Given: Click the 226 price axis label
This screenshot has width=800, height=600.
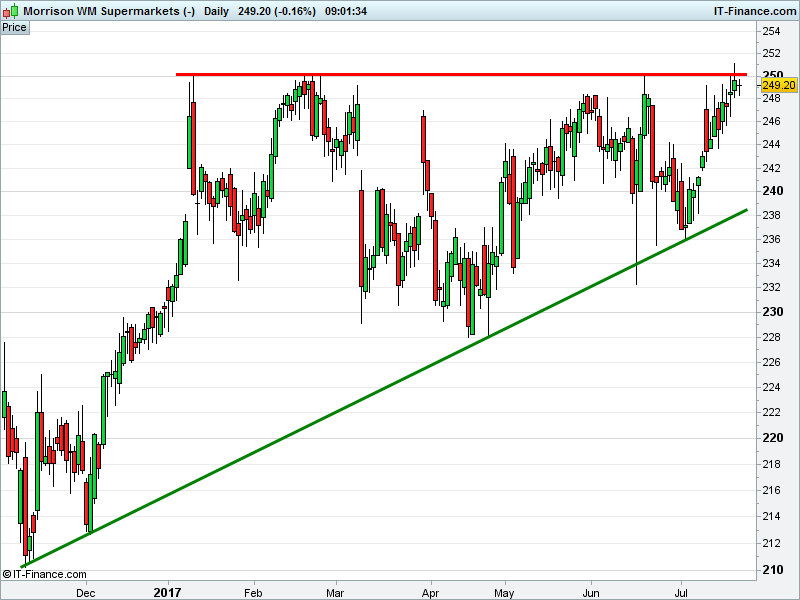Looking at the screenshot, I should coord(771,362).
